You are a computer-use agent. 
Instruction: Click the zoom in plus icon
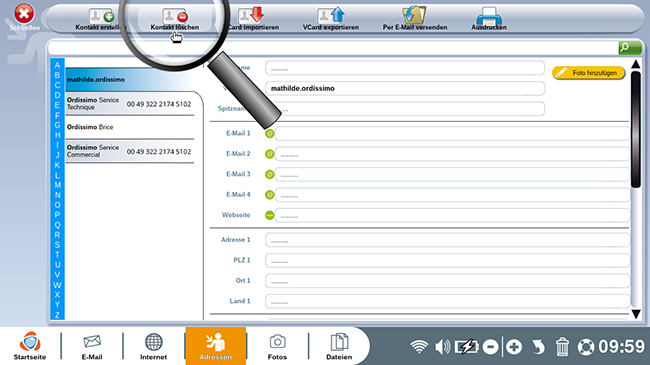pyautogui.click(x=514, y=347)
